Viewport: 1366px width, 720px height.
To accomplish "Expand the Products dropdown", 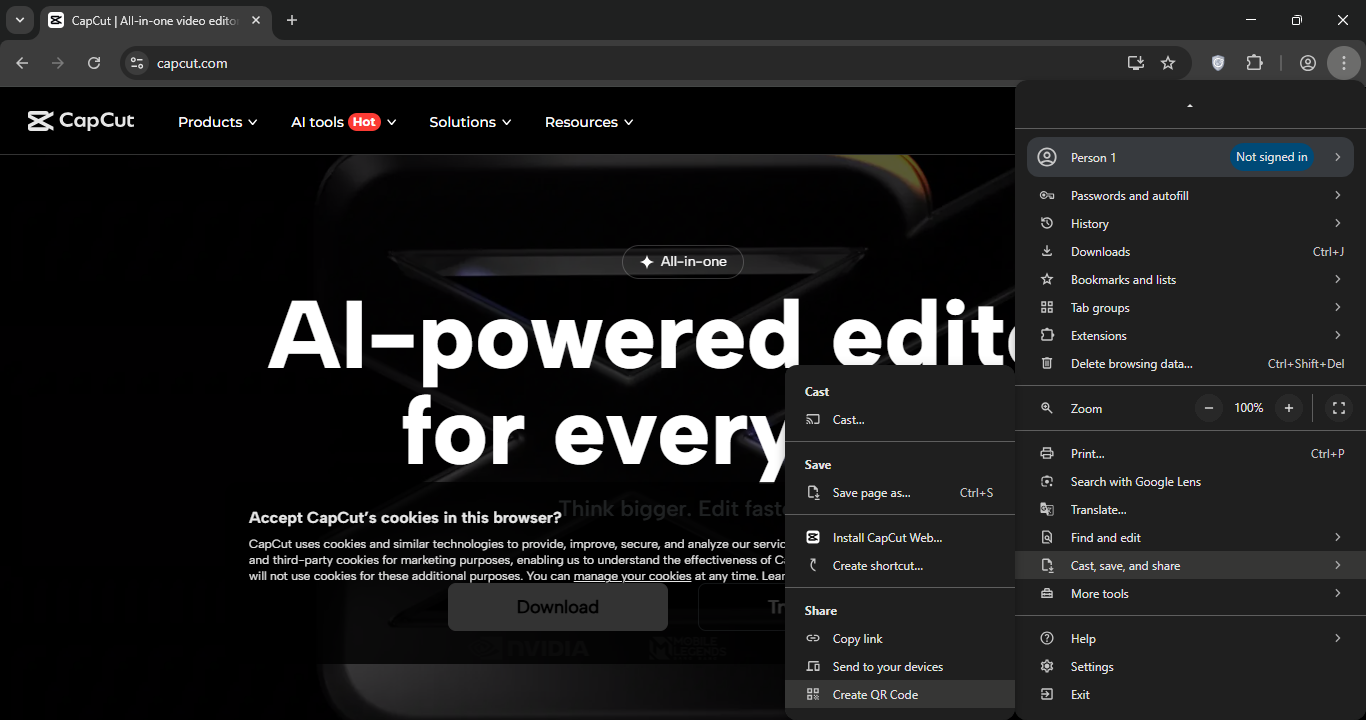I will 216,121.
